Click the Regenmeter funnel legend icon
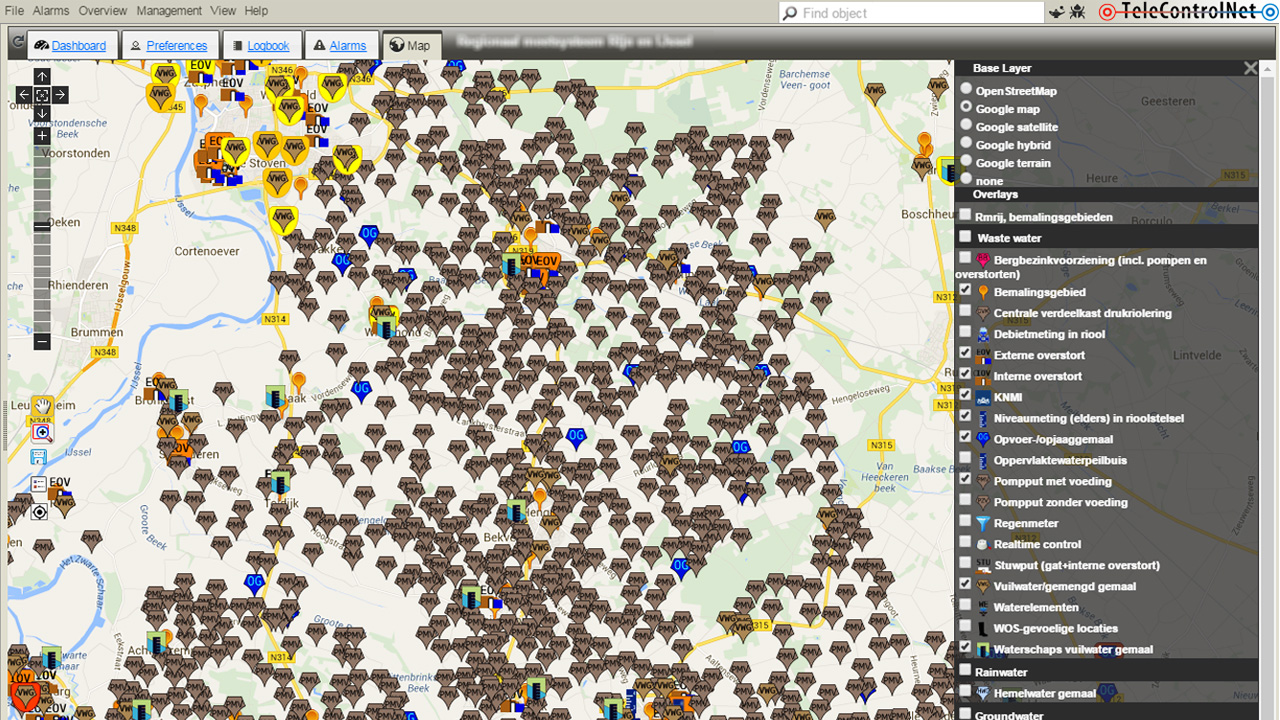Viewport: 1280px width, 720px height. [x=983, y=523]
